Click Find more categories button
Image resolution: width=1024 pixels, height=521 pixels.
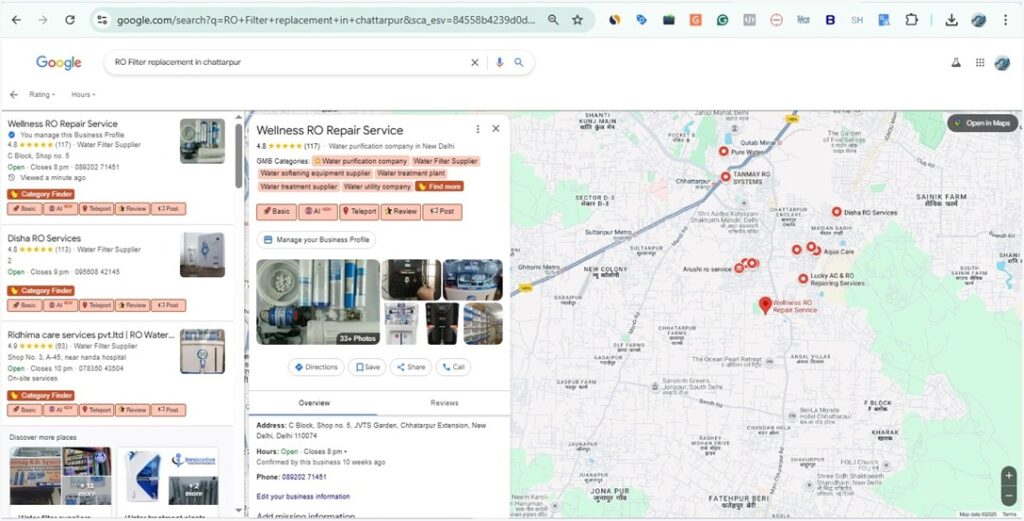(440, 186)
